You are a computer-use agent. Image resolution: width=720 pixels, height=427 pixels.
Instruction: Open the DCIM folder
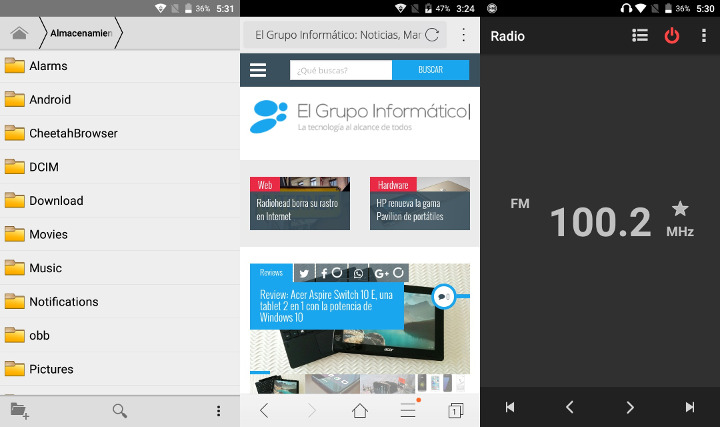pos(120,167)
